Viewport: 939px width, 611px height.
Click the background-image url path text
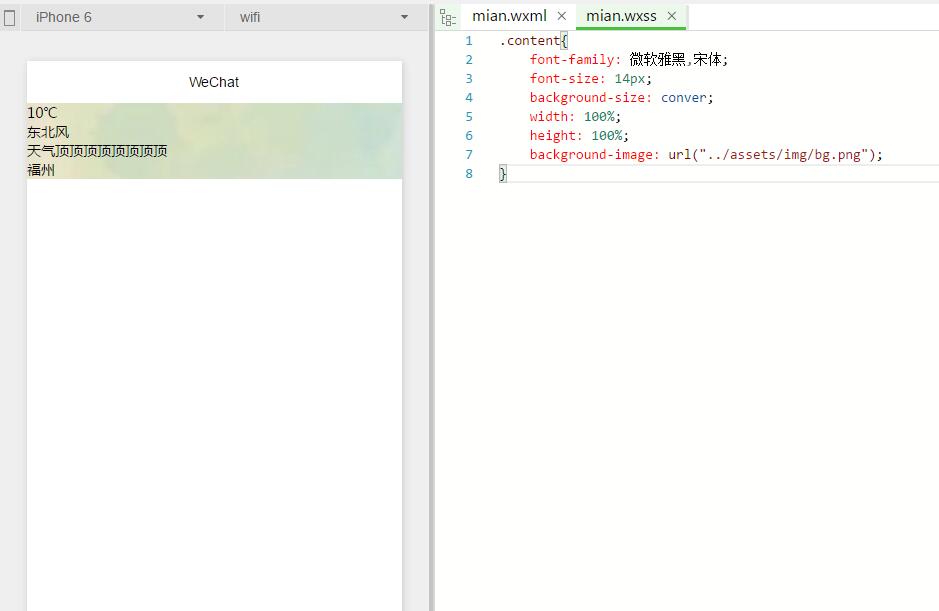coord(776,155)
